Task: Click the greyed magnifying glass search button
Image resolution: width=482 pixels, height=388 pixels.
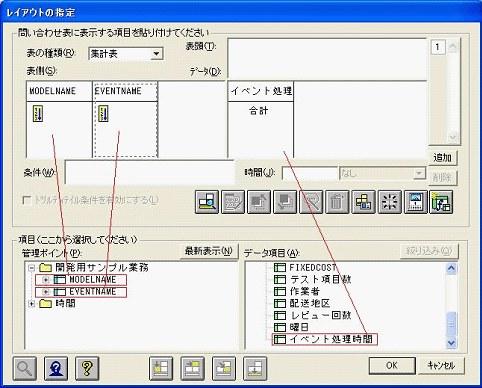Action: click(25, 368)
